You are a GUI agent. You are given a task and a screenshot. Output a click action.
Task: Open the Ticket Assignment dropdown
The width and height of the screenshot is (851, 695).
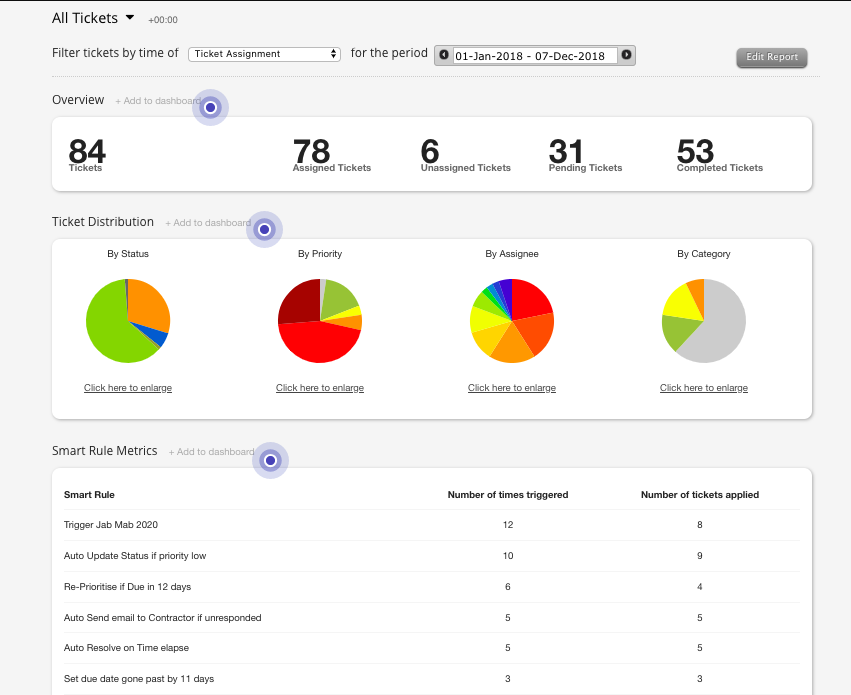pyautogui.click(x=264, y=54)
